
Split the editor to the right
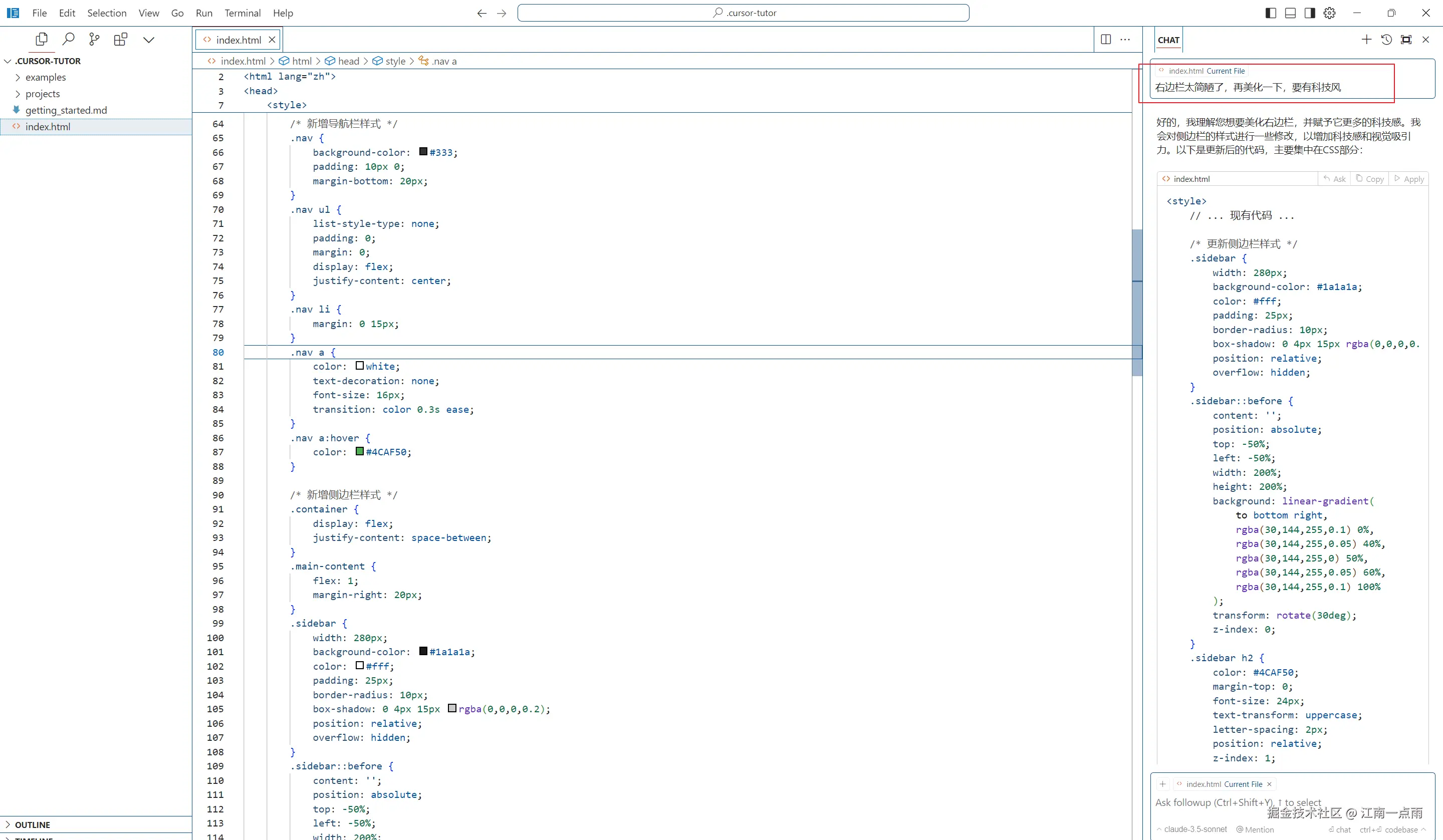[x=1106, y=39]
